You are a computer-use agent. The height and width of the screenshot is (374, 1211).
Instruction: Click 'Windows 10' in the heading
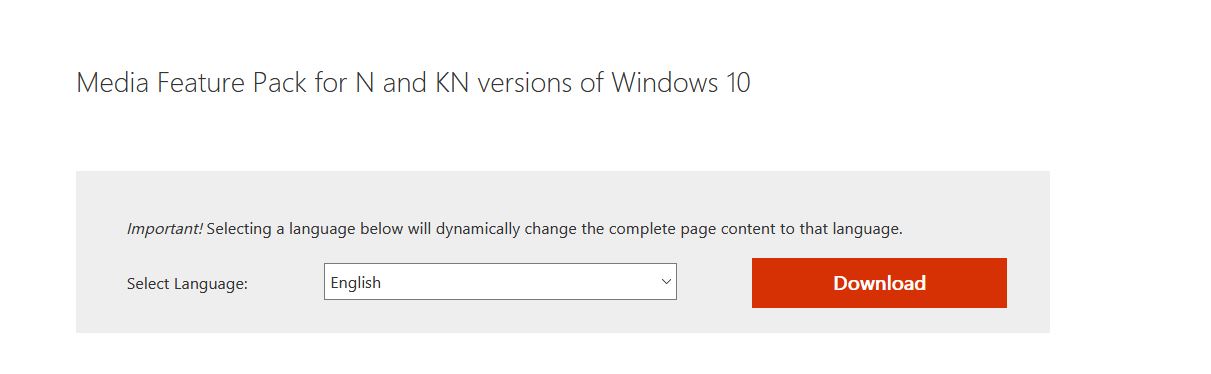click(681, 82)
